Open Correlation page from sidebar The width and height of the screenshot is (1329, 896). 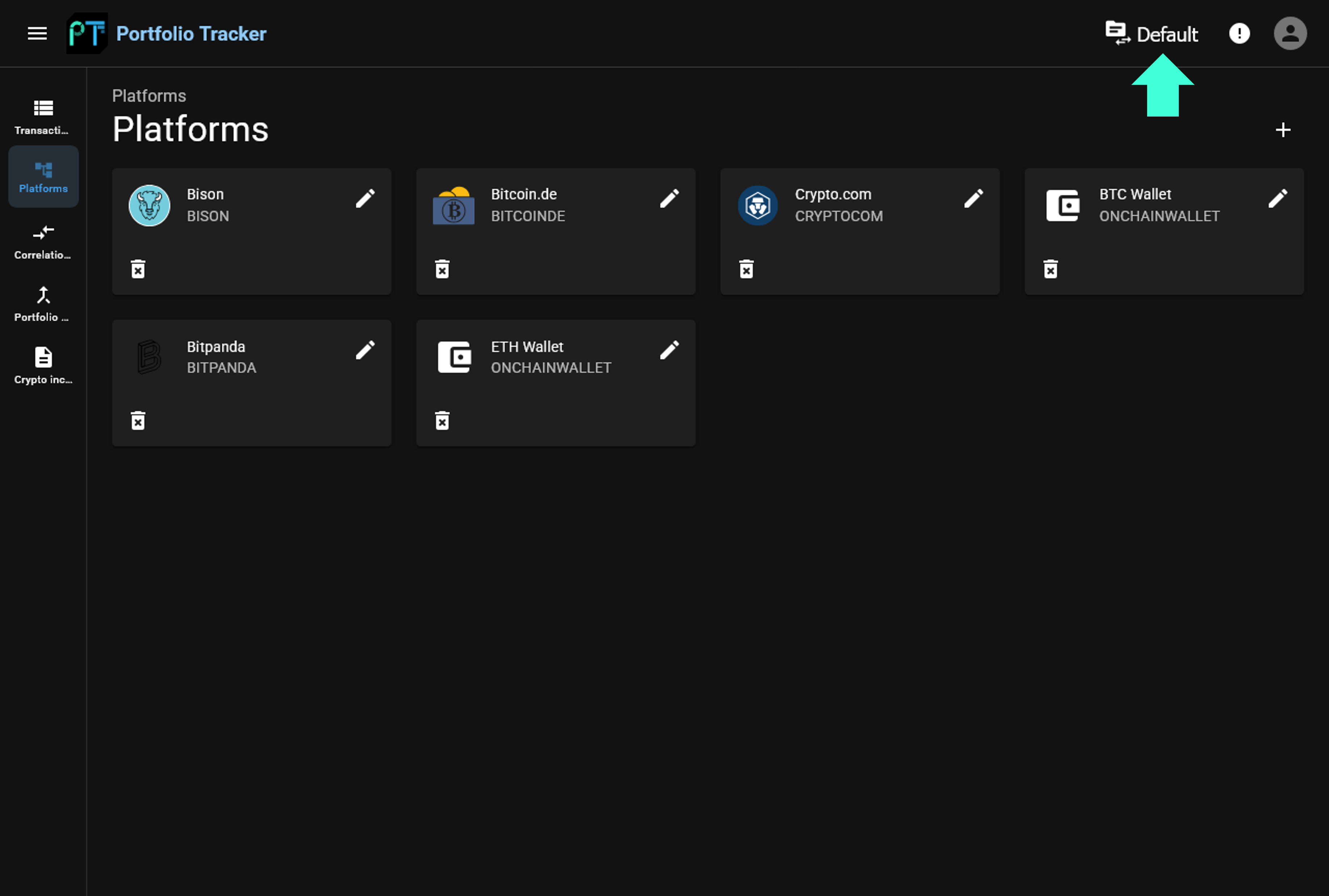(43, 242)
